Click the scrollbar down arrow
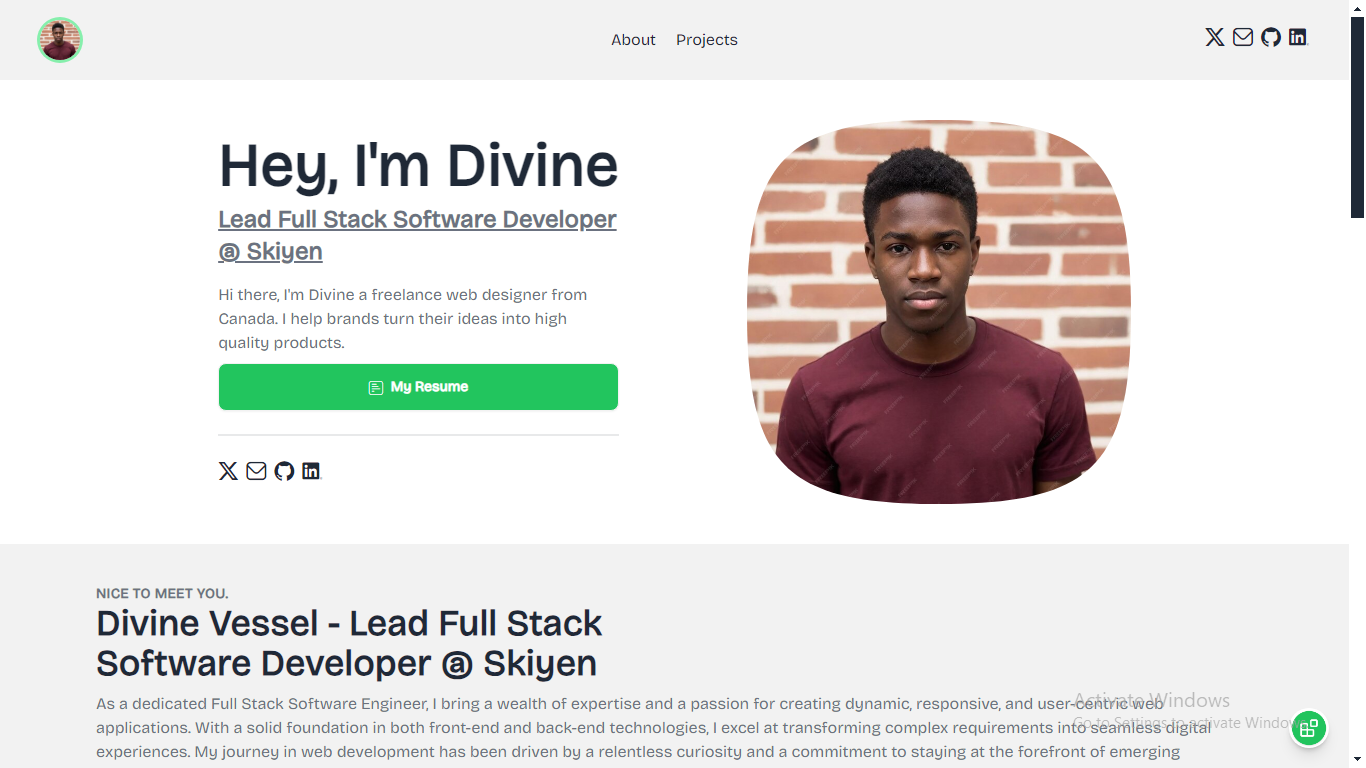The width and height of the screenshot is (1366, 768). click(1357, 759)
